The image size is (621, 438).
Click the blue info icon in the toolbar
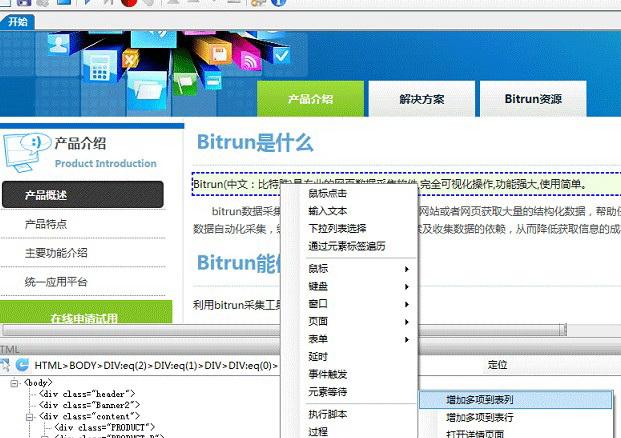click(278, 3)
